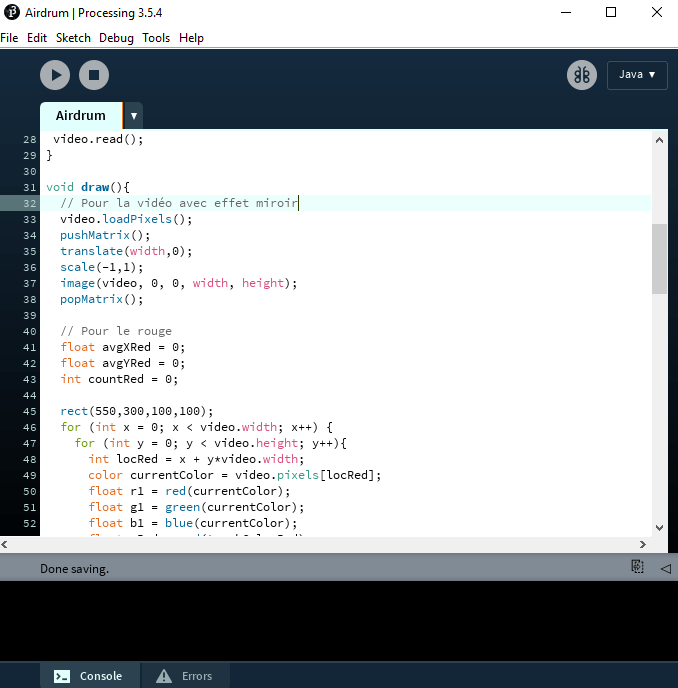Maximize the Processing window
Screen dimensions: 678x688
pos(611,12)
